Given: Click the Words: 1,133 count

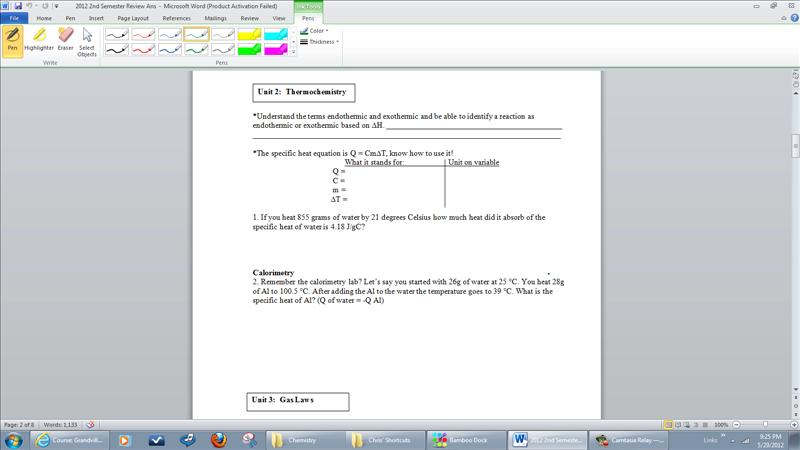Looking at the screenshot, I should 60,424.
